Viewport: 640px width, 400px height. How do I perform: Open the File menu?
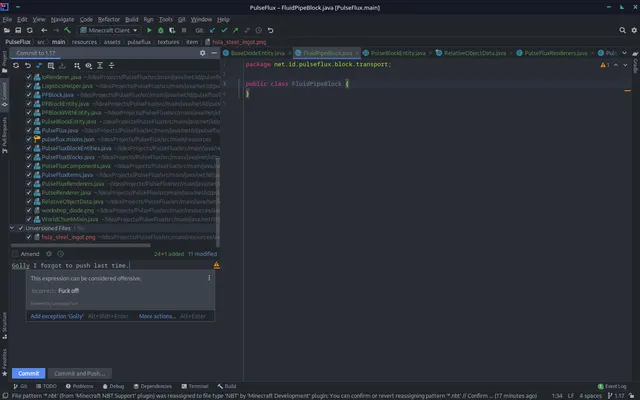pos(7,19)
